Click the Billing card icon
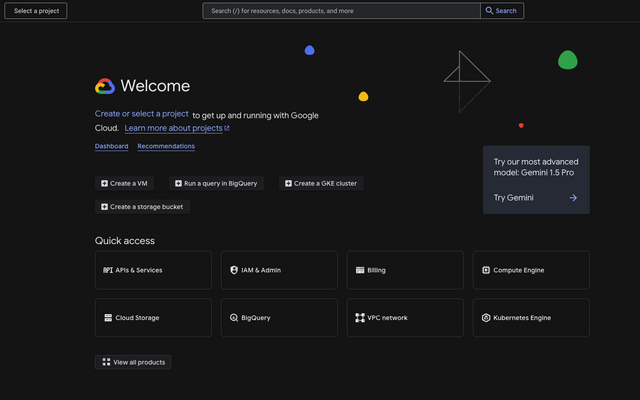640x400 pixels. [360, 270]
